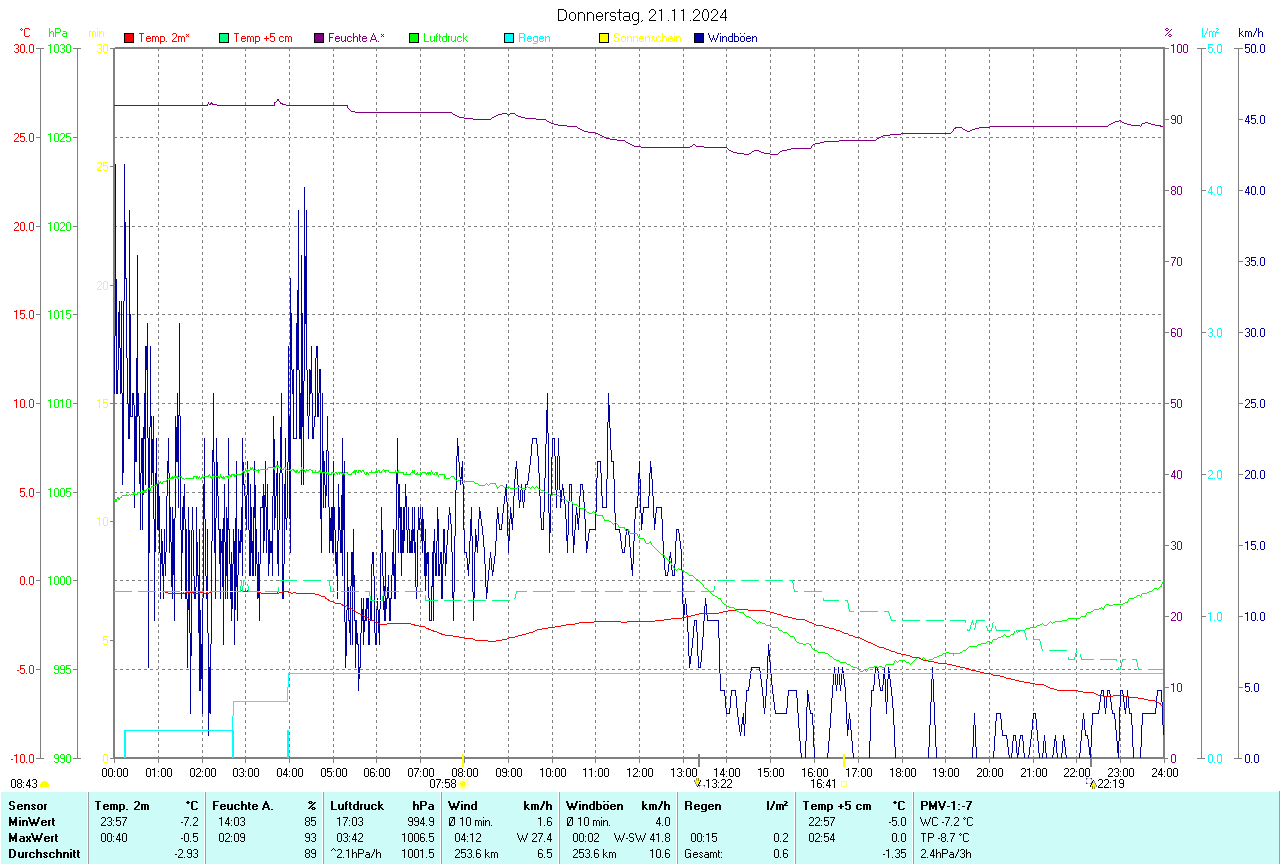Click the sun icon beside 08:43

pos(44,784)
